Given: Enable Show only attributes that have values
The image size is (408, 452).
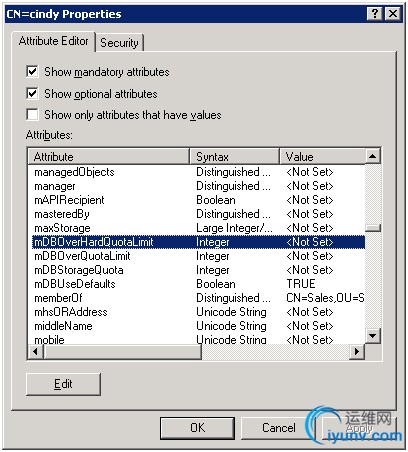Looking at the screenshot, I should pyautogui.click(x=32, y=115).
